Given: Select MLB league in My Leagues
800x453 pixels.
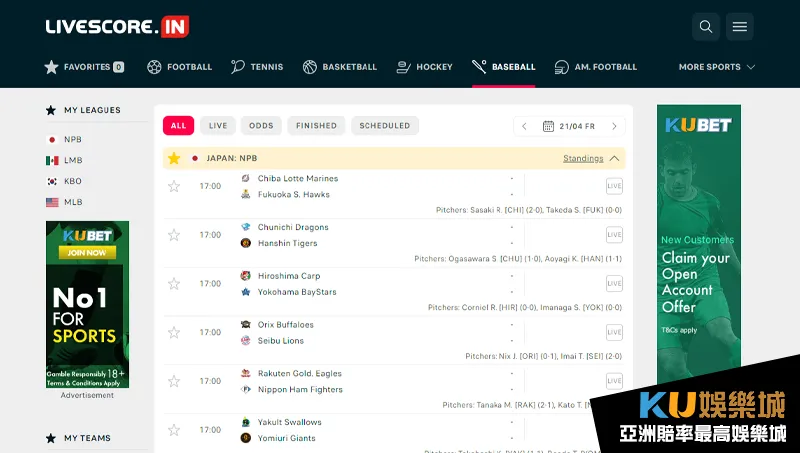Looking at the screenshot, I should (x=73, y=202).
